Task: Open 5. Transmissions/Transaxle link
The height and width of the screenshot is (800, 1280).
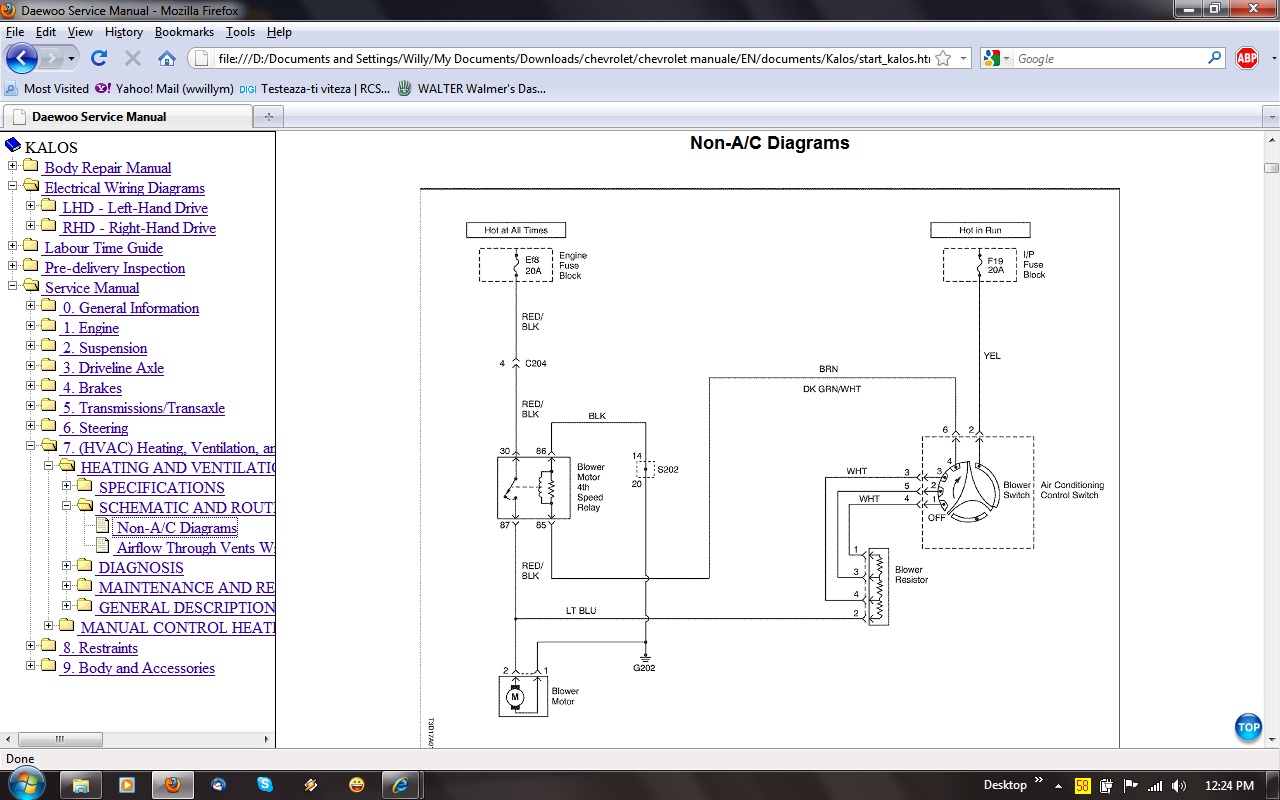Action: (x=144, y=407)
